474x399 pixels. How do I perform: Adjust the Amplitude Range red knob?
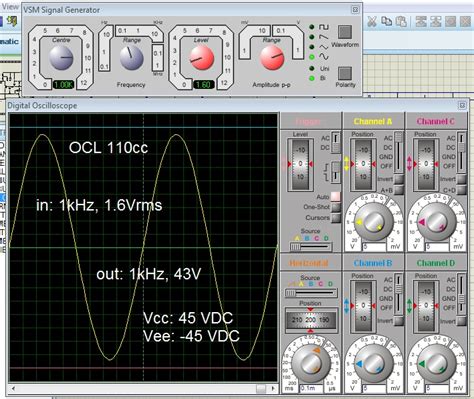click(272, 58)
